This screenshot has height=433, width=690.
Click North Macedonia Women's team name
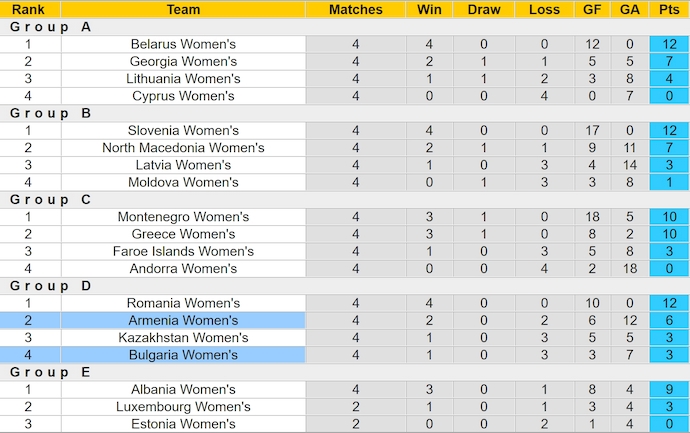183,148
